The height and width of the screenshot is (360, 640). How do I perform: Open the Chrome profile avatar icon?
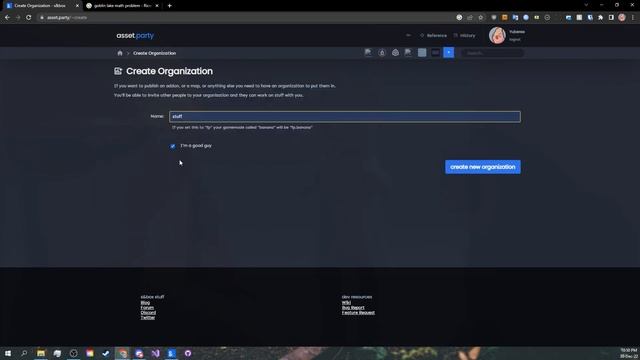[622, 18]
